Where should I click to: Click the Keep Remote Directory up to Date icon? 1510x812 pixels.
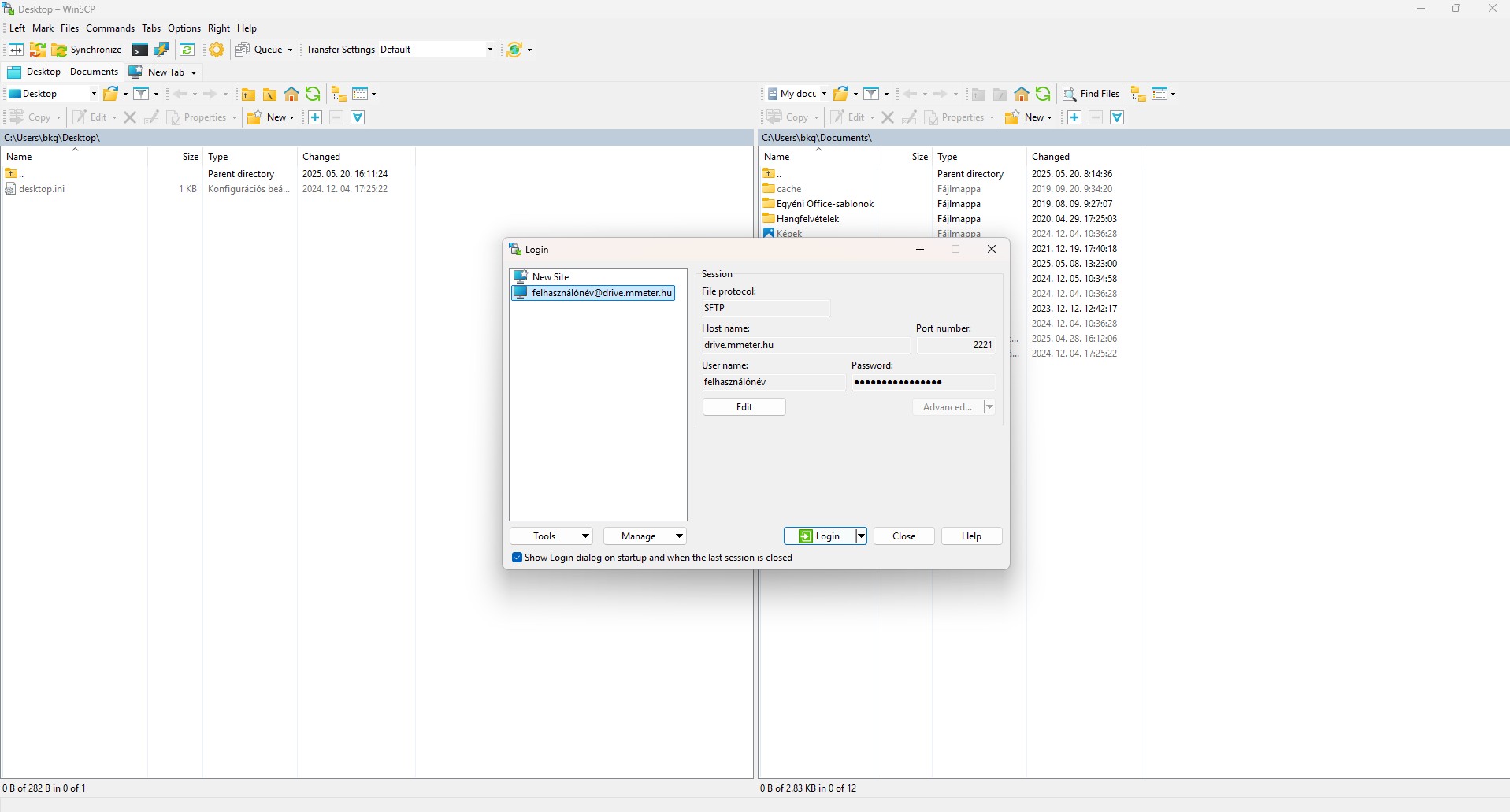(x=38, y=50)
